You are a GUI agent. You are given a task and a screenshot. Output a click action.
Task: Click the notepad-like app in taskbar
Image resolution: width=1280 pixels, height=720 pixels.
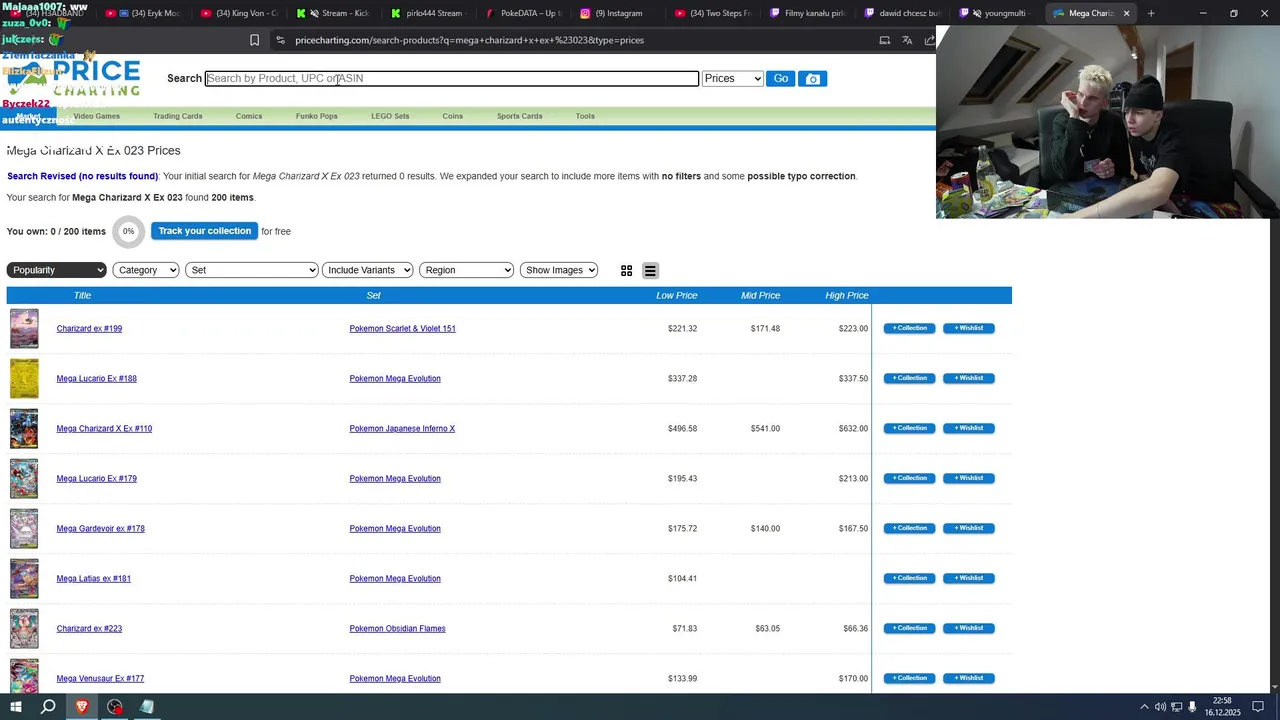coord(147,707)
